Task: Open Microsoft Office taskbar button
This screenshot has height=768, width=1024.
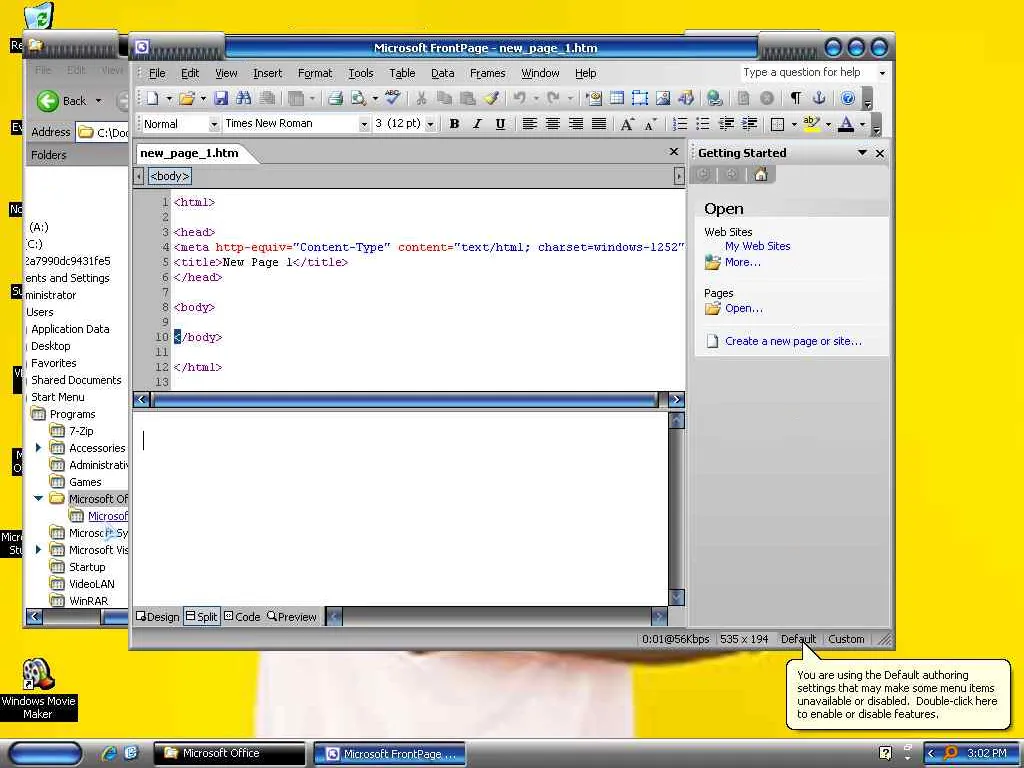Action: (229, 753)
